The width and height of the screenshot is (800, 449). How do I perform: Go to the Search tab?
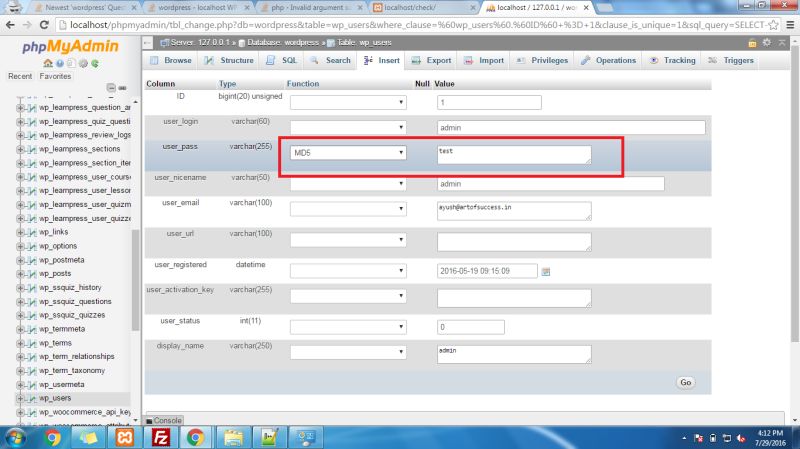tap(330, 60)
